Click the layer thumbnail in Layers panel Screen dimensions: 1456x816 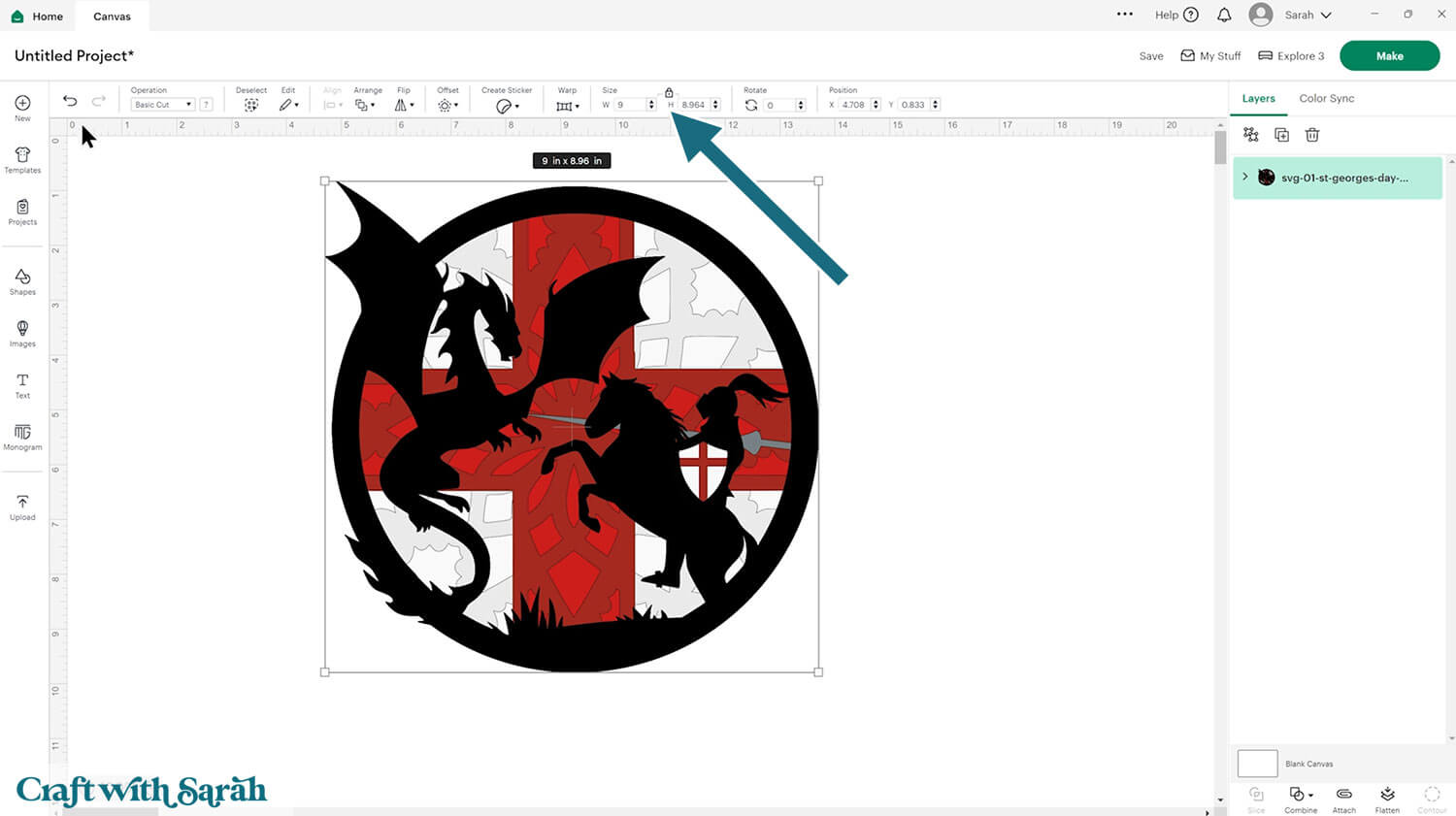point(1266,177)
